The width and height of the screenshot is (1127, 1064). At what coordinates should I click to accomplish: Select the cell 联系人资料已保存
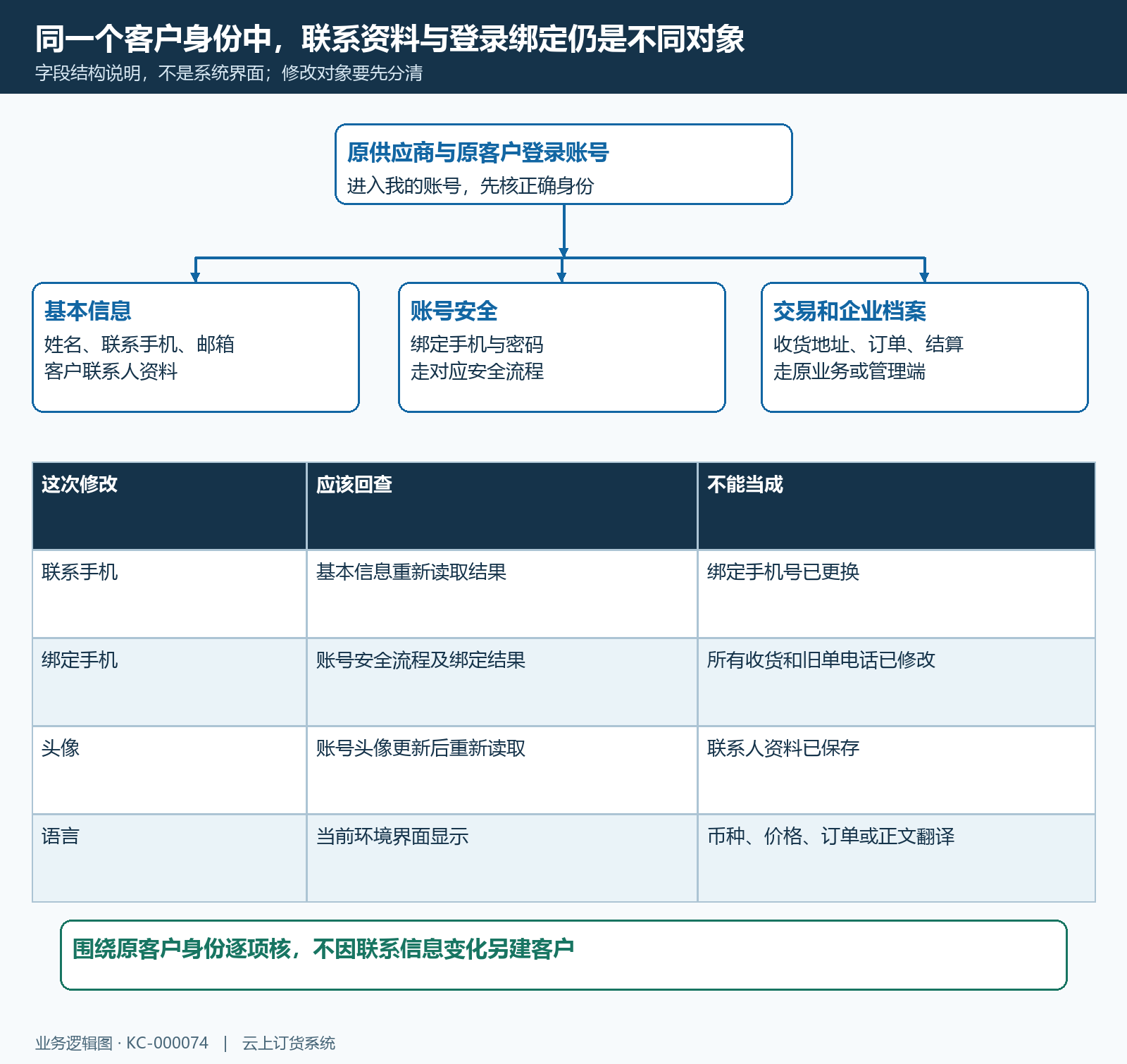click(x=897, y=770)
